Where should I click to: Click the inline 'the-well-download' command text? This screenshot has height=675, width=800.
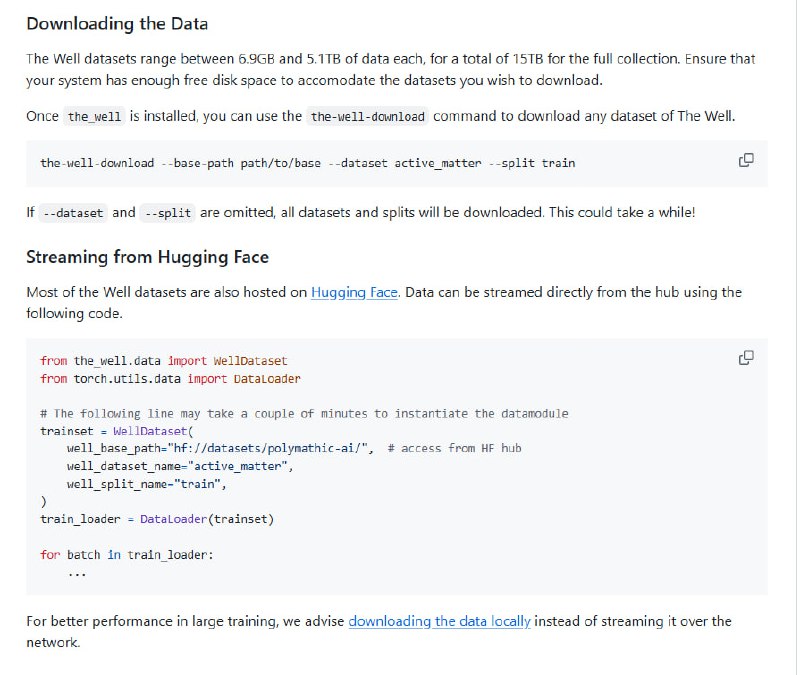coord(367,117)
